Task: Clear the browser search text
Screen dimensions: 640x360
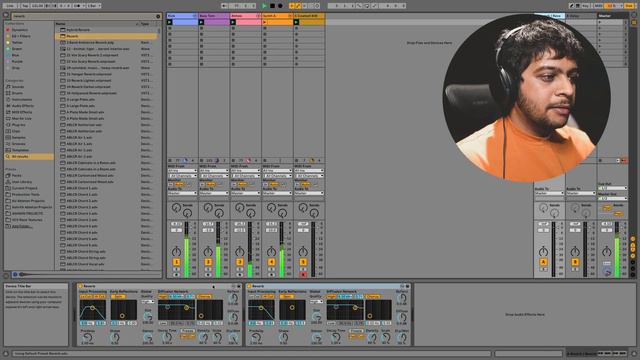Action: pyautogui.click(x=158, y=16)
